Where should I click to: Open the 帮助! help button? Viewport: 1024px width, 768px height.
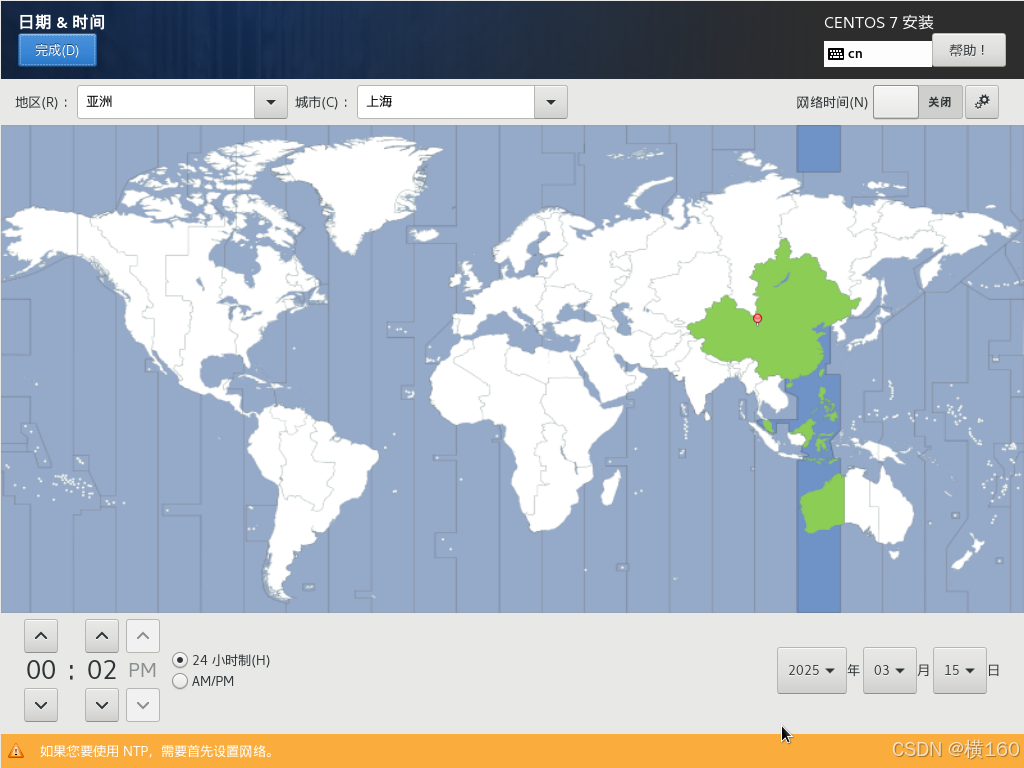point(968,50)
